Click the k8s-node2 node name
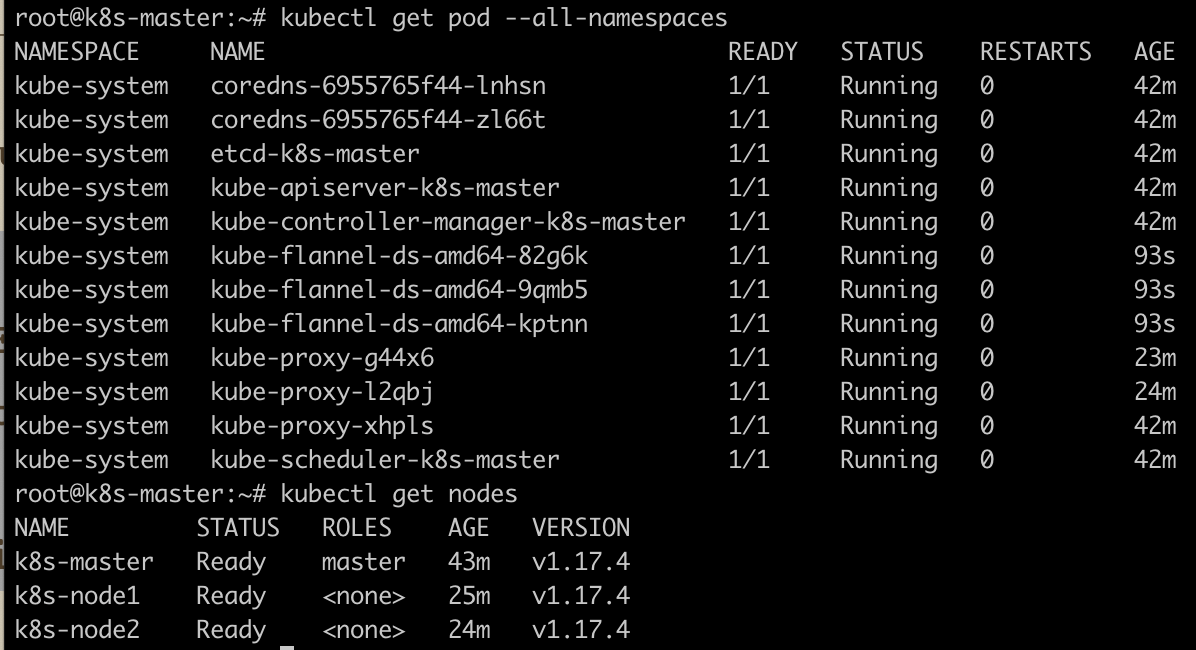Screen dimensions: 1196x650 coord(77,630)
